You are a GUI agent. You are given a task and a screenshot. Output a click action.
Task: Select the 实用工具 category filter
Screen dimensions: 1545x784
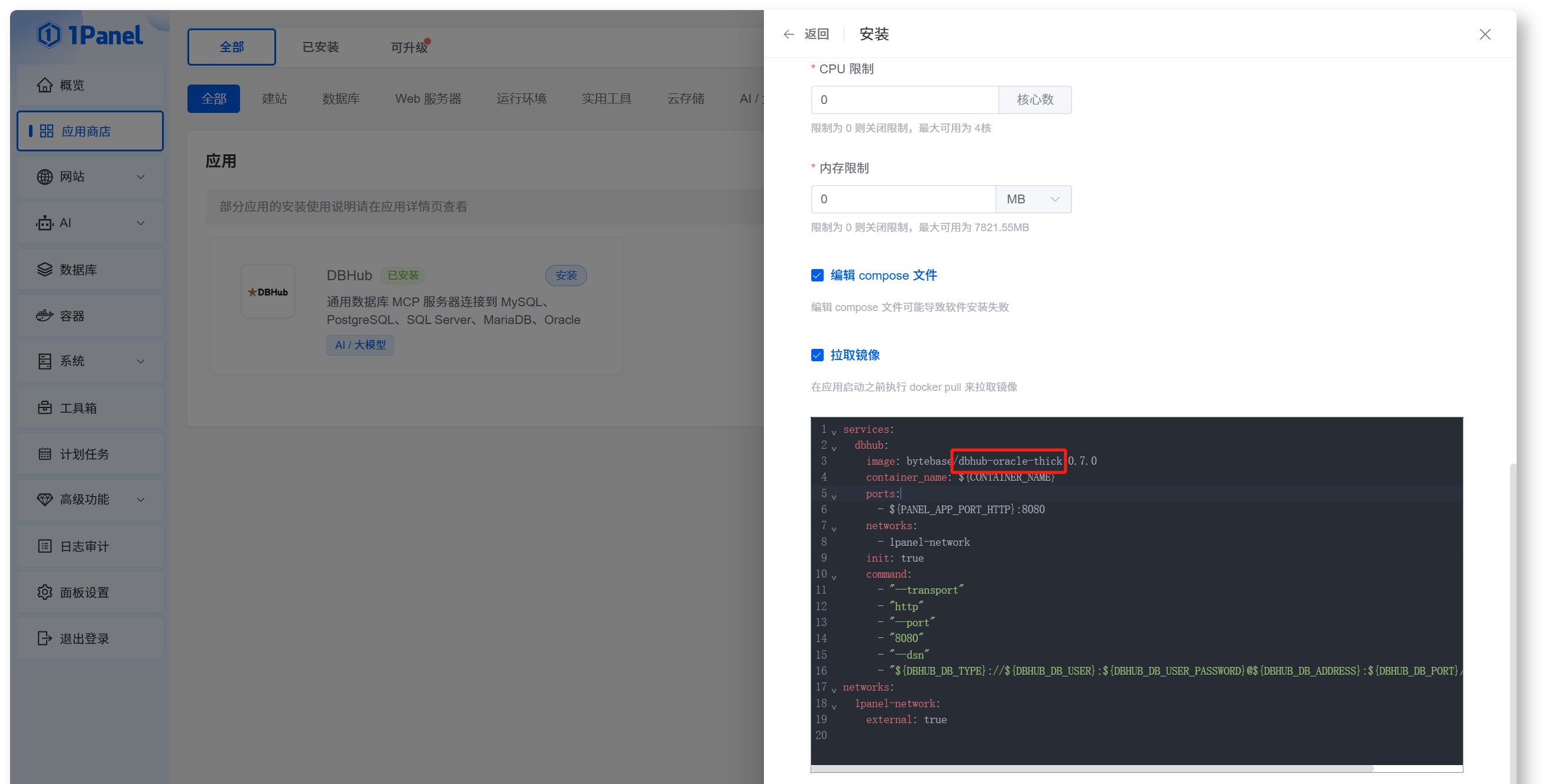(x=607, y=98)
